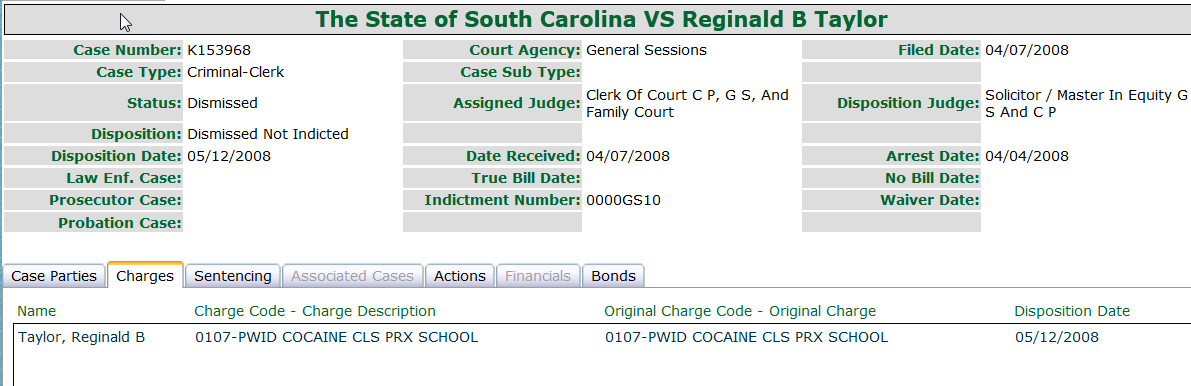This screenshot has width=1191, height=386.
Task: Switch to the Bonds tab
Action: pos(613,276)
